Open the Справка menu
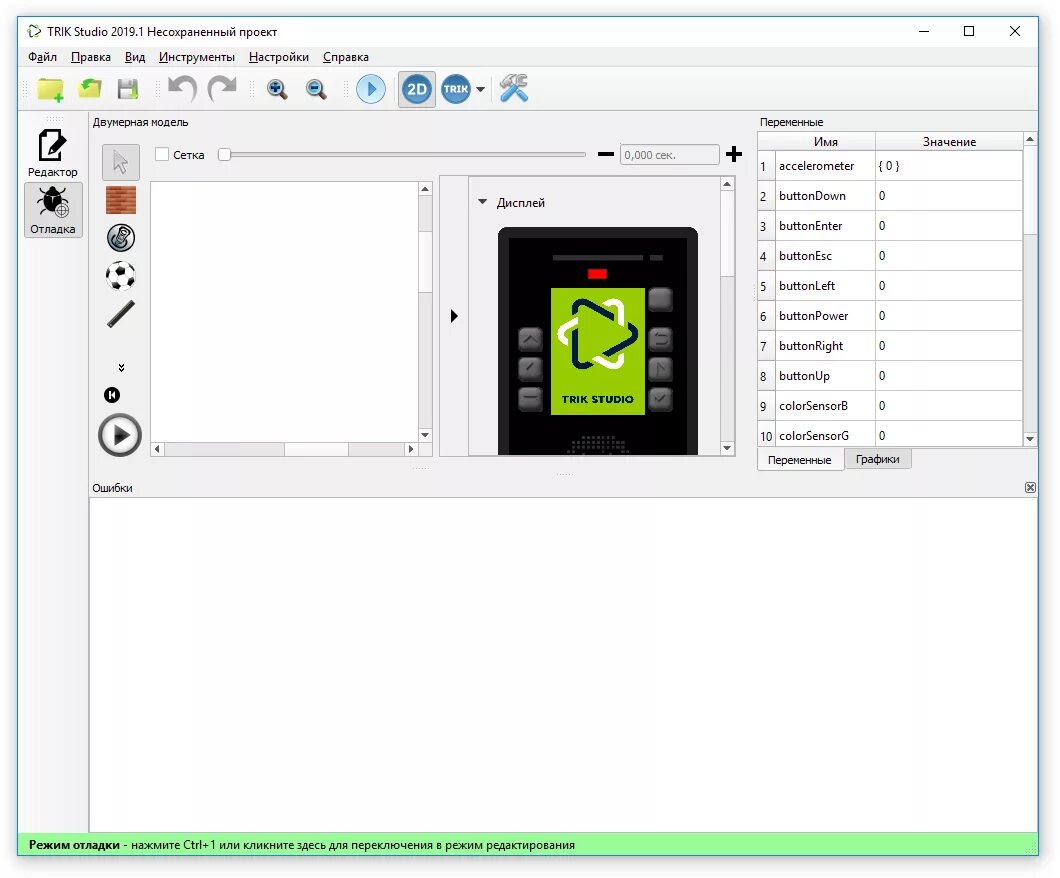Image resolution: width=1060 pixels, height=878 pixels. click(345, 57)
